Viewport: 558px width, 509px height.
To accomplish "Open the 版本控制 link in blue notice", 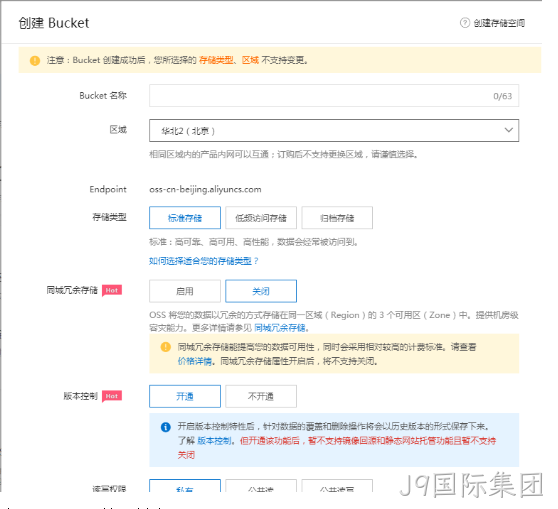I will tap(214, 441).
